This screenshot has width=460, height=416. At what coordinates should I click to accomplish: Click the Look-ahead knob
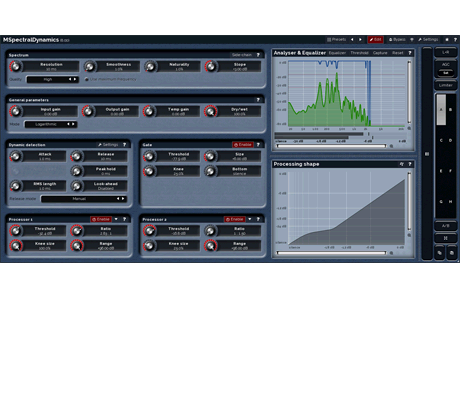76,186
